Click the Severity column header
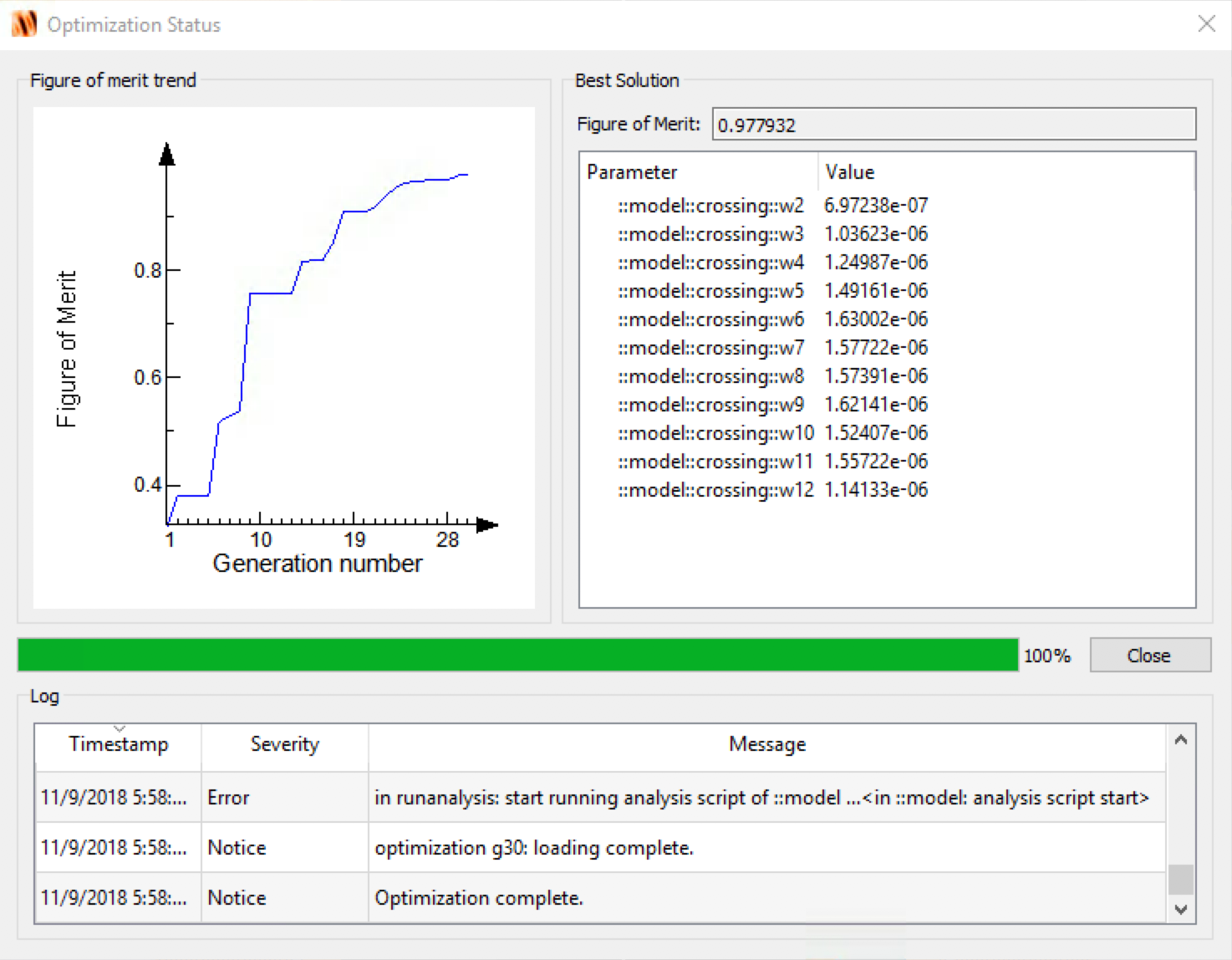Viewport: 1232px width, 960px height. (x=284, y=744)
